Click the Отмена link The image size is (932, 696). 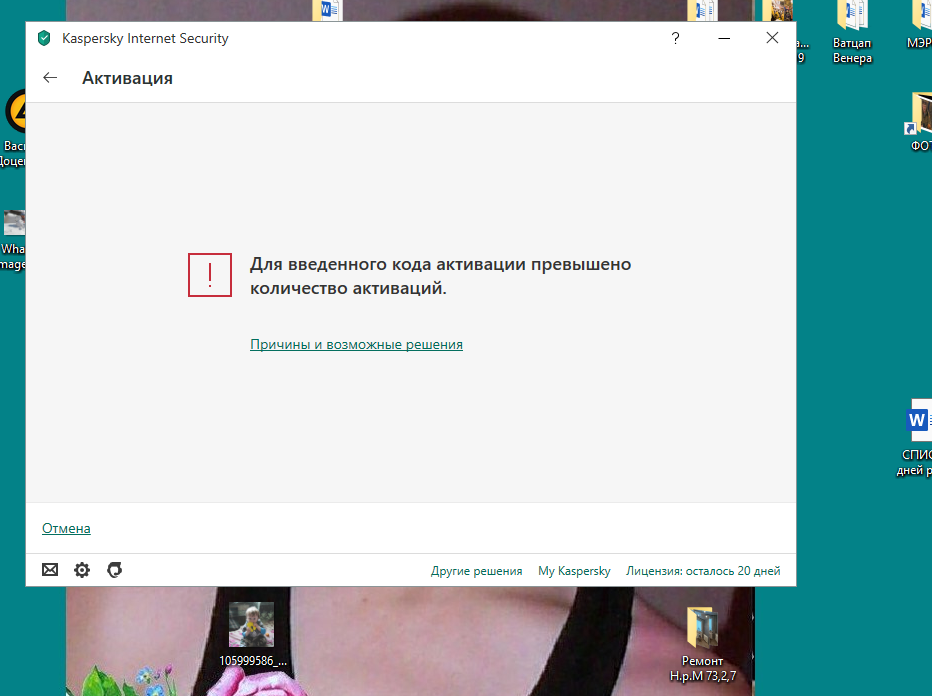[x=66, y=528]
